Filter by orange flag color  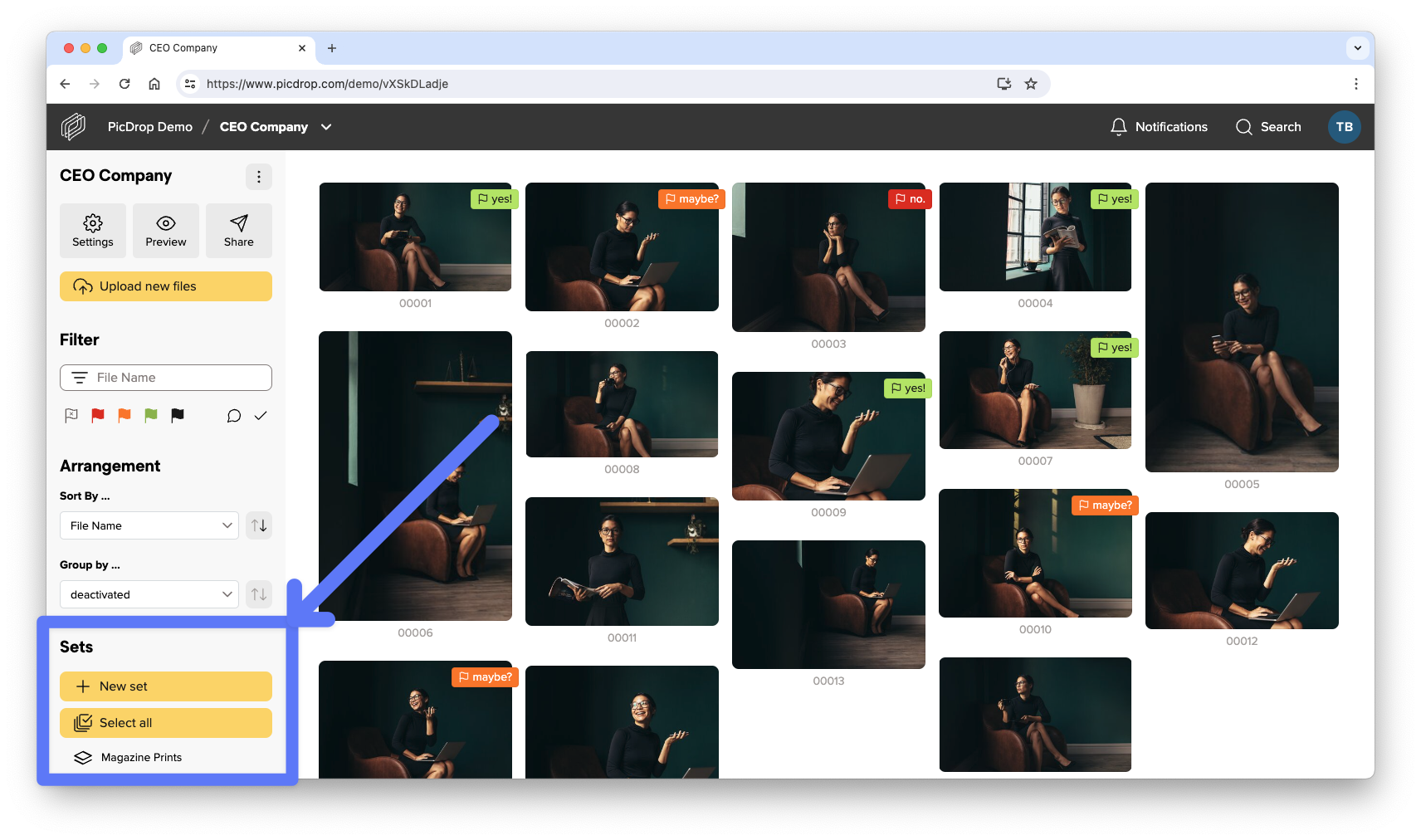click(125, 416)
